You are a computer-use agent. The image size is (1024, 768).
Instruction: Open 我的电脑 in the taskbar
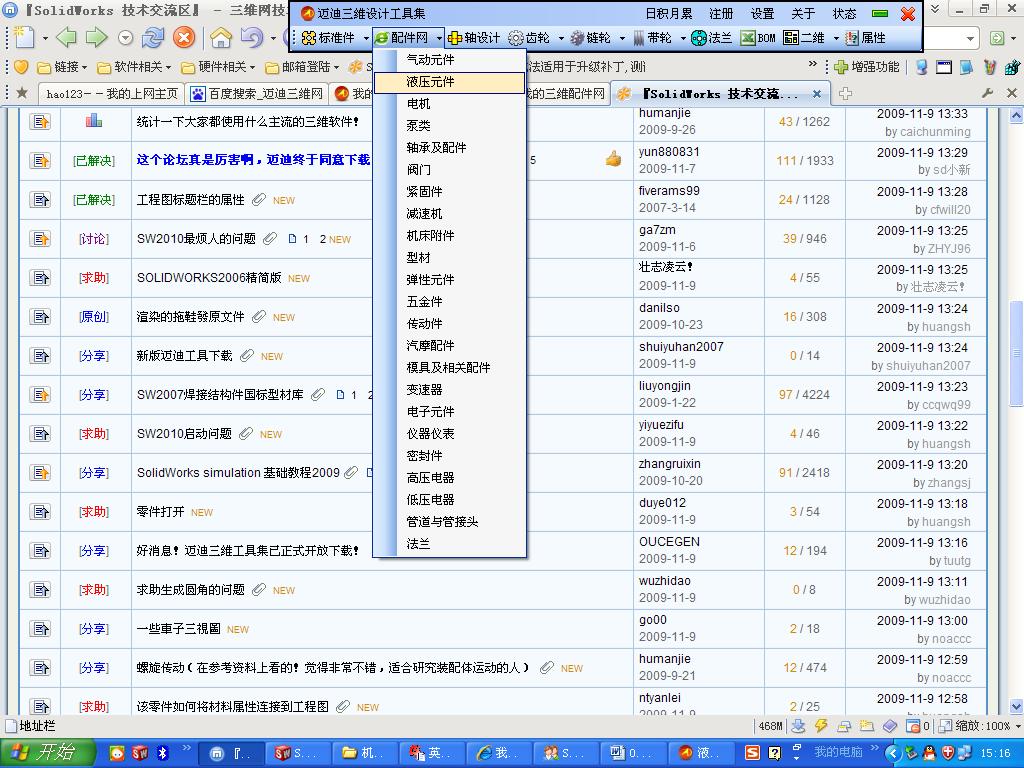tap(838, 752)
